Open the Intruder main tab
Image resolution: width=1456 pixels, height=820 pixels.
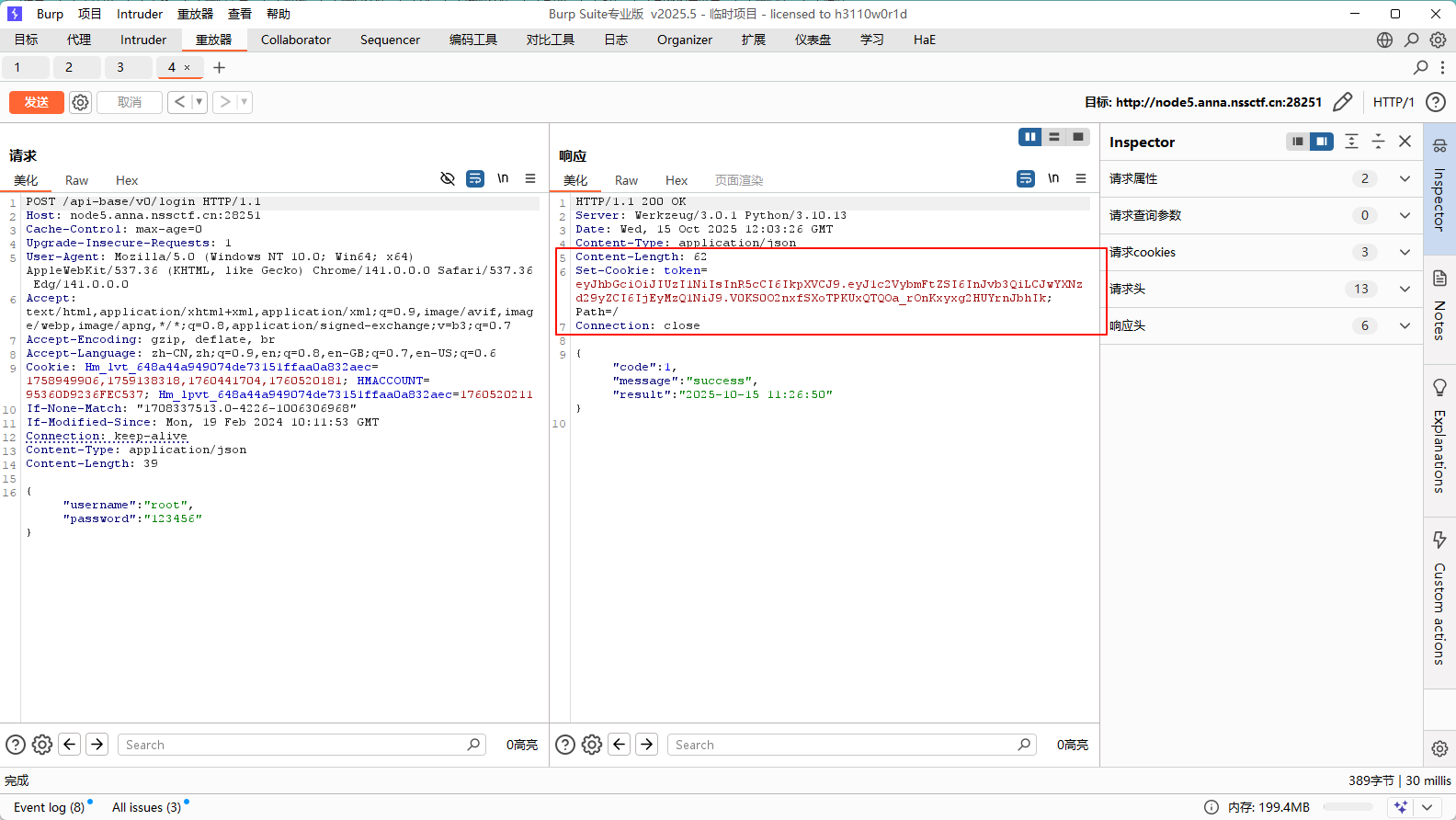pos(143,40)
